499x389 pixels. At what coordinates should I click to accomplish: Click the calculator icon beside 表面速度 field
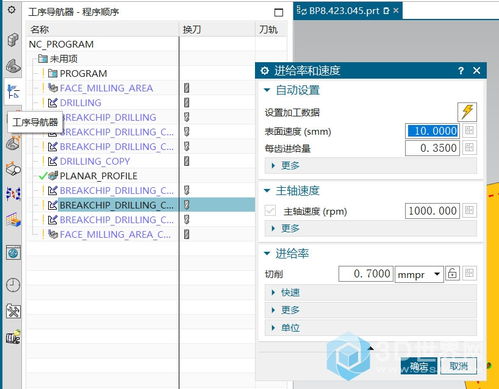pos(469,130)
